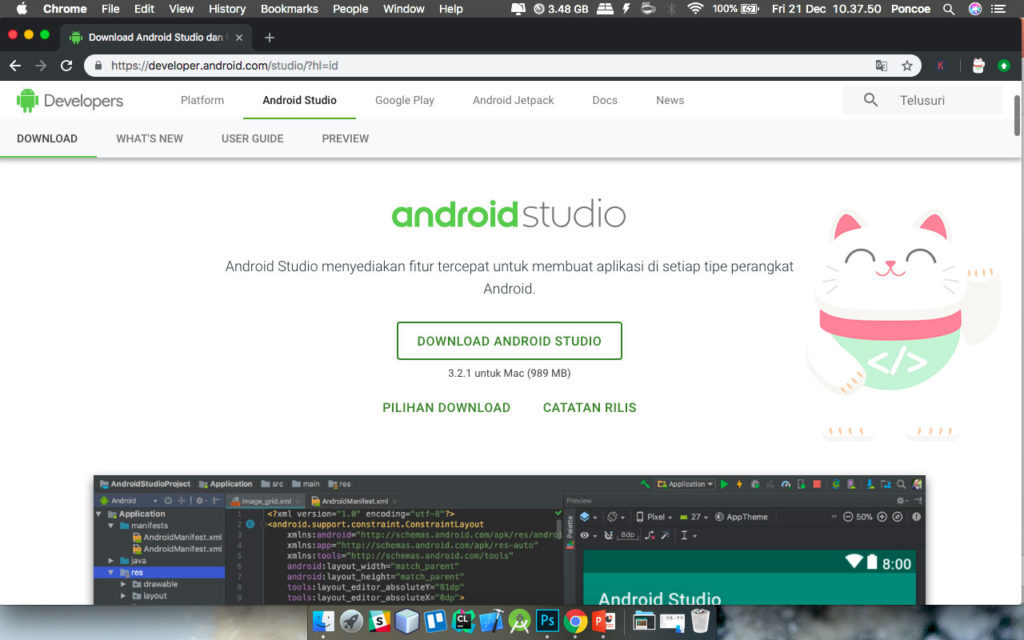Open Finder from the Dock

(x=323, y=621)
